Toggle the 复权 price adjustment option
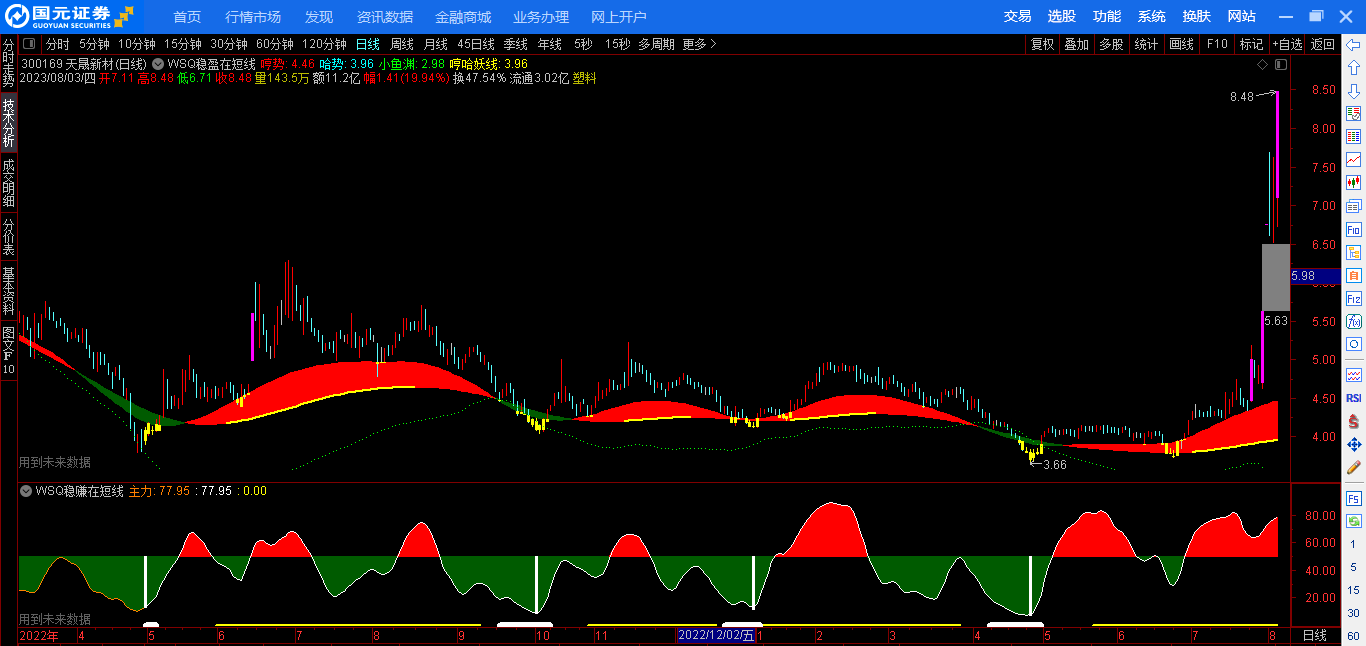Viewport: 1366px width, 646px height. (x=1042, y=44)
